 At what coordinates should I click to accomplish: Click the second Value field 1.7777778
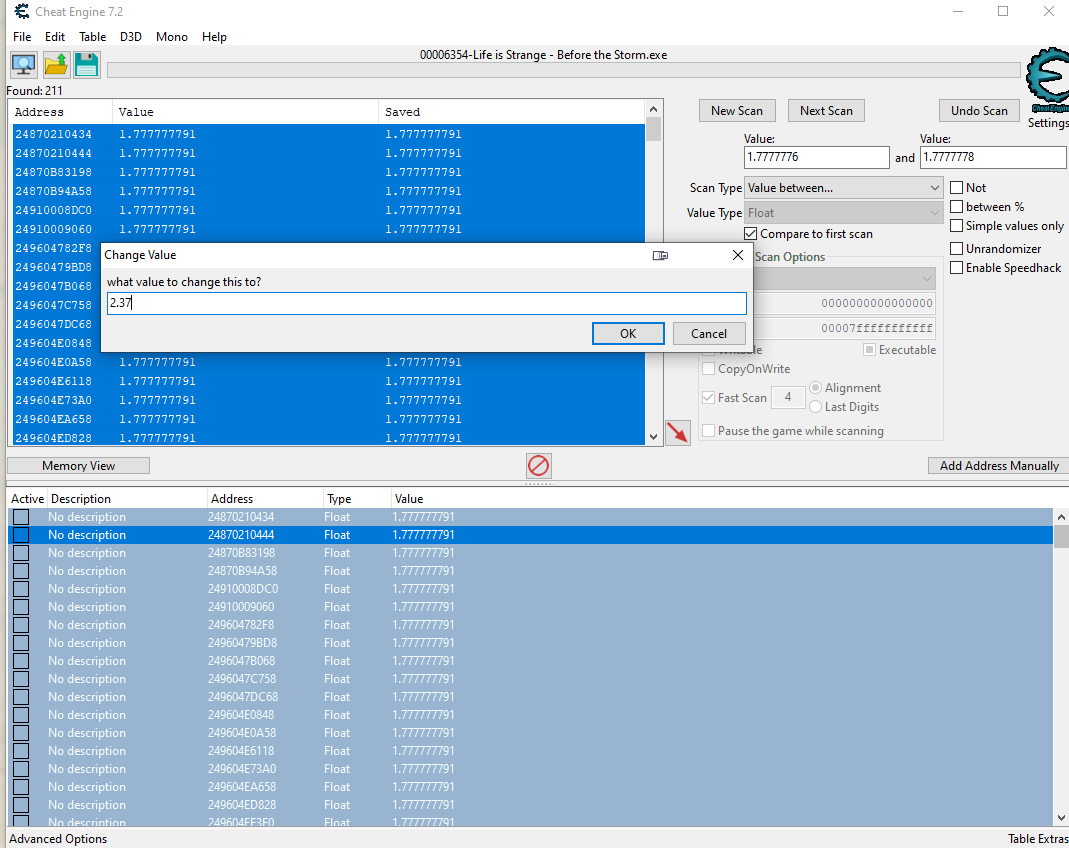point(993,157)
